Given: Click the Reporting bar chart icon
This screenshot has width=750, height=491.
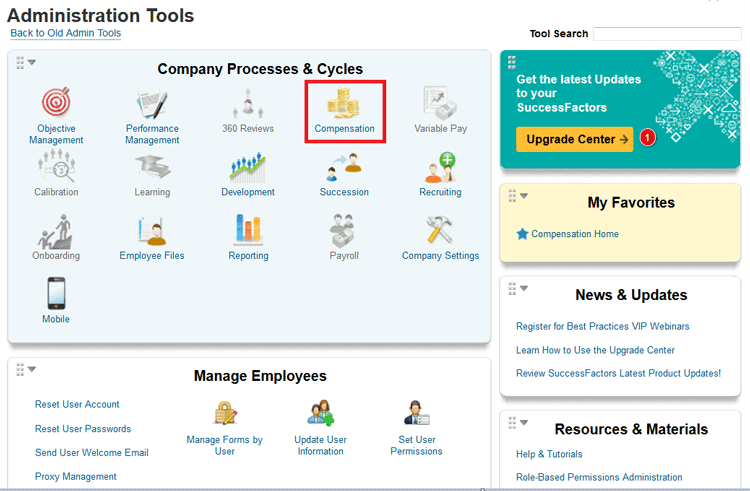Looking at the screenshot, I should 248,228.
